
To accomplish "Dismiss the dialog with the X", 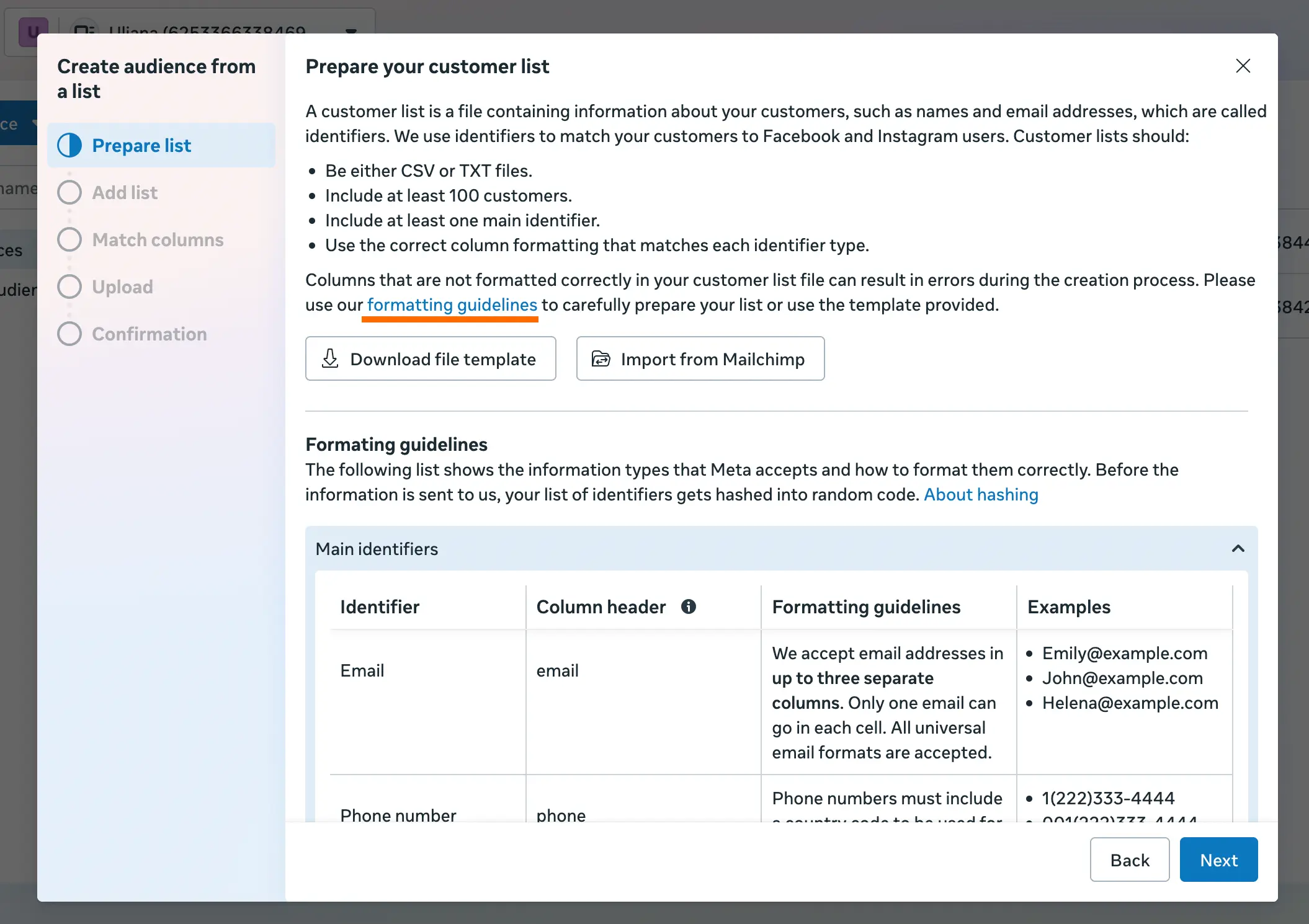I will (1243, 66).
